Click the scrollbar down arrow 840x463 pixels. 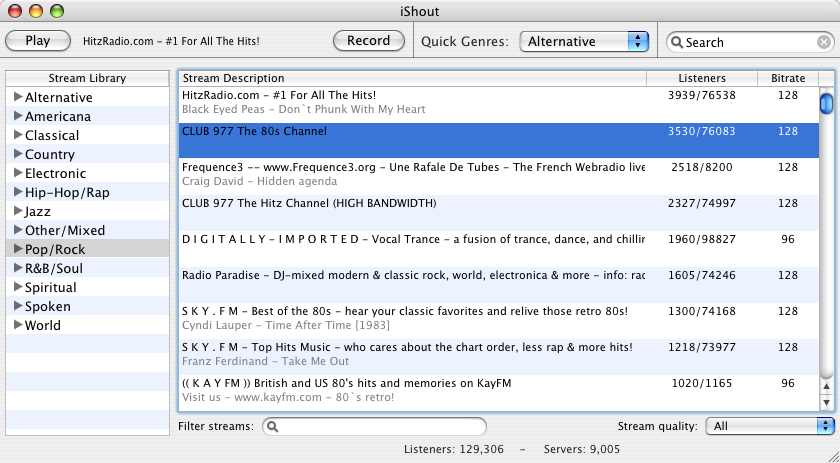(827, 402)
